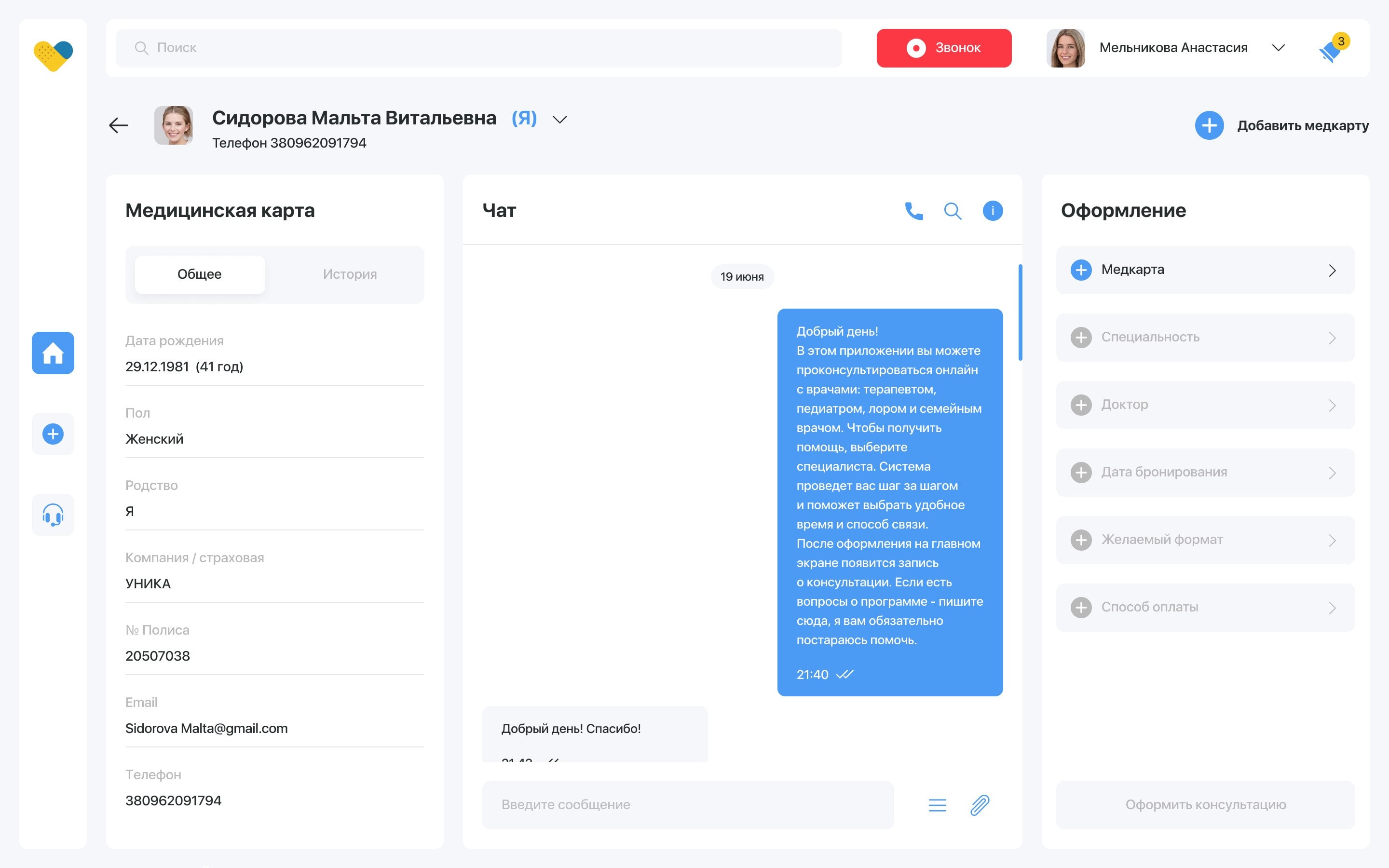Open Медкарта row chevron
1389x868 pixels.
tap(1332, 271)
